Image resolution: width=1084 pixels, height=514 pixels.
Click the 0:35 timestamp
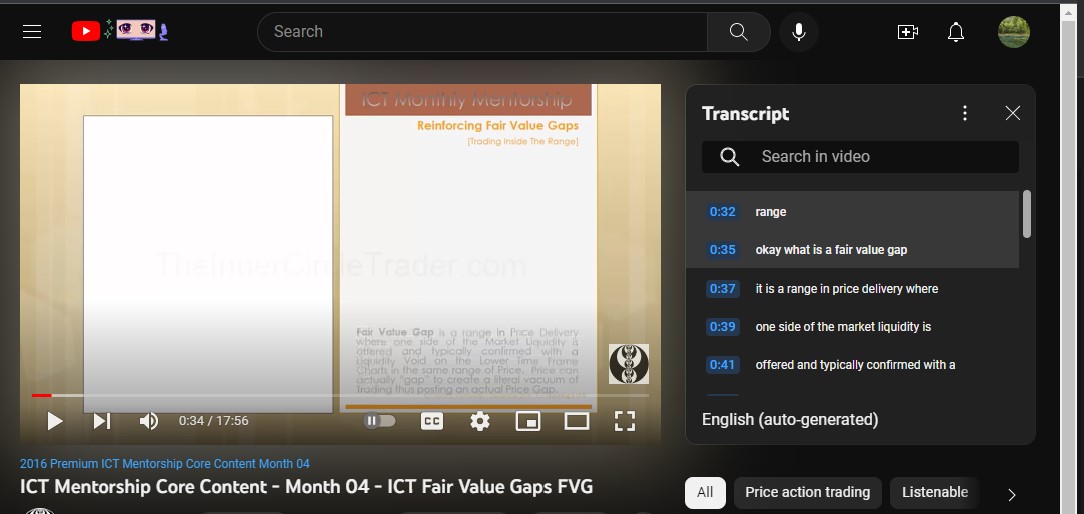[x=722, y=250]
